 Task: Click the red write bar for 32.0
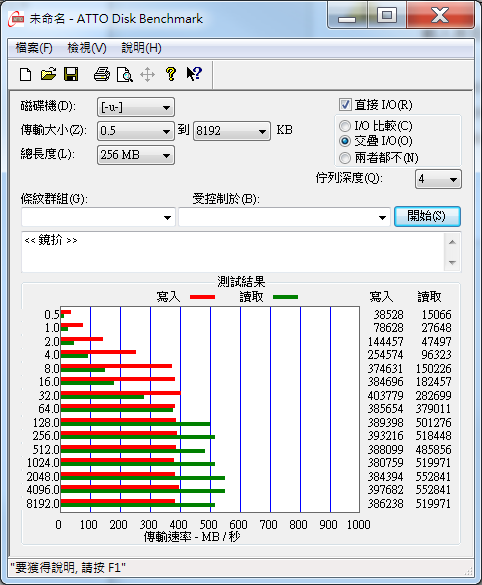click(x=120, y=393)
